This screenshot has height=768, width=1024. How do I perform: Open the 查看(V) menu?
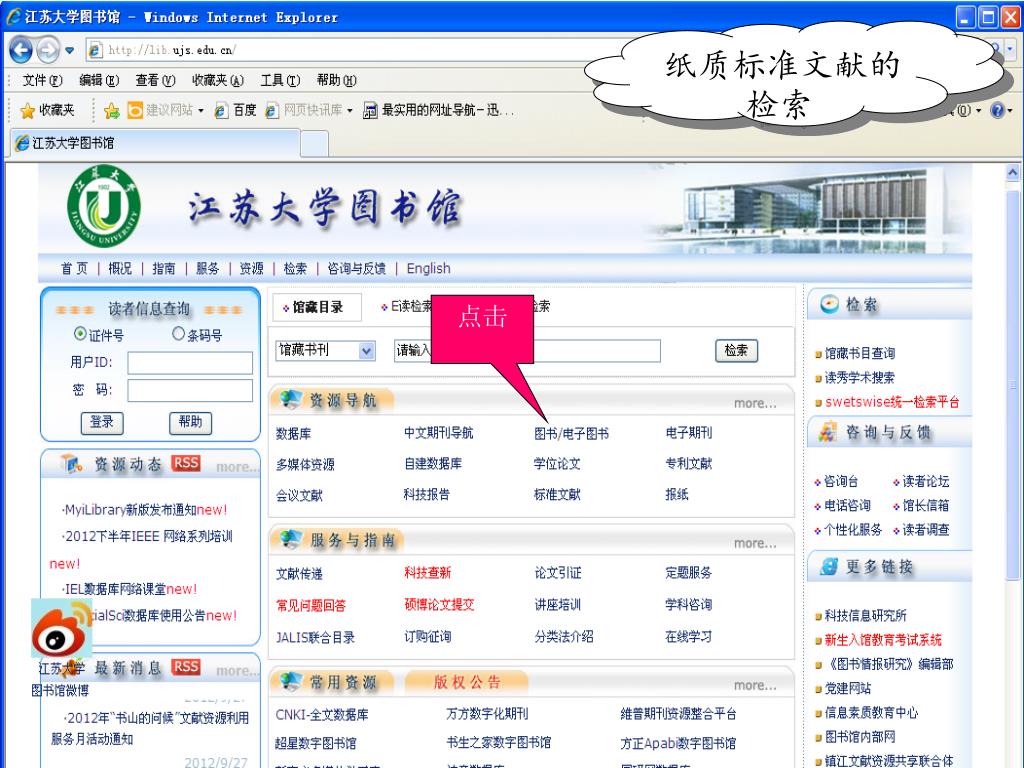pyautogui.click(x=155, y=80)
